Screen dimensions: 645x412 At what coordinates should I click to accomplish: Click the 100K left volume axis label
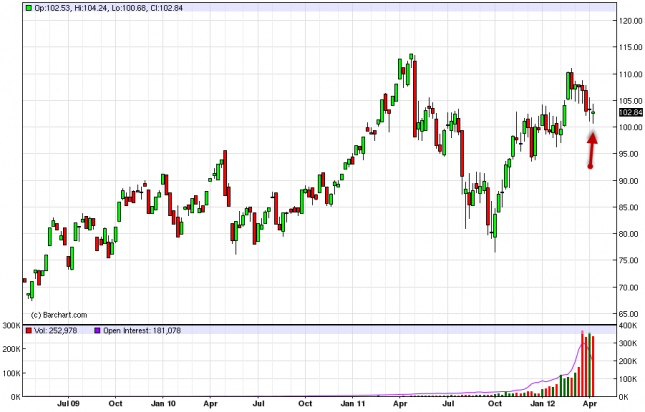pyautogui.click(x=12, y=373)
